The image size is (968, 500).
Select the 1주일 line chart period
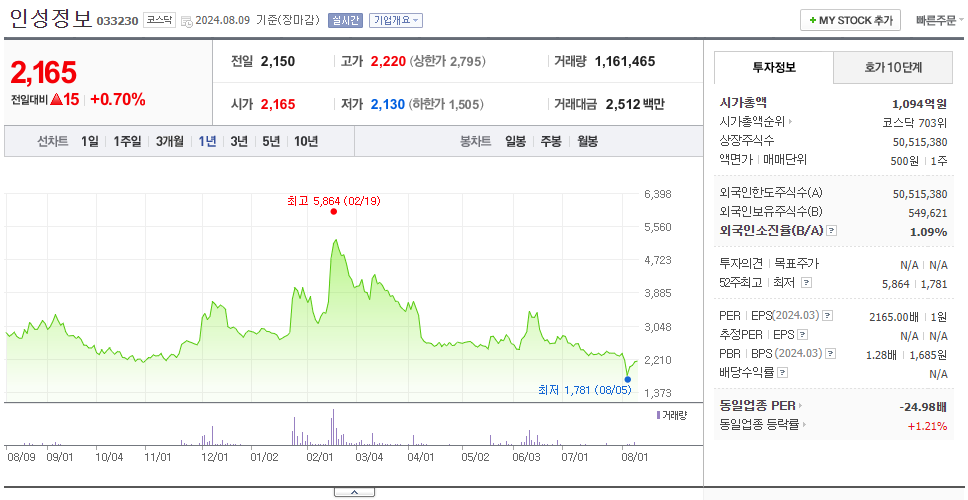[x=127, y=141]
